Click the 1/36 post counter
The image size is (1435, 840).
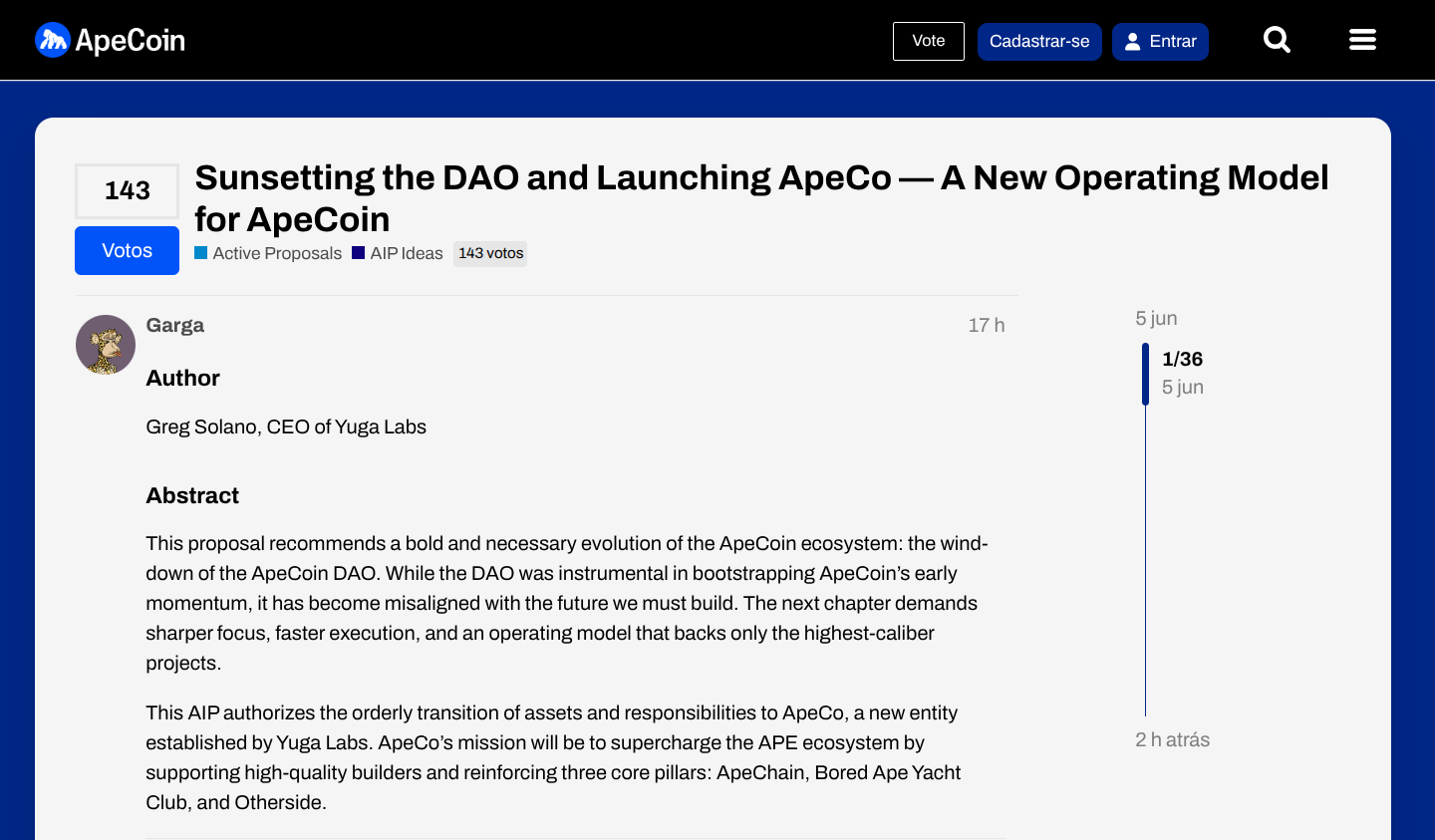tap(1183, 359)
